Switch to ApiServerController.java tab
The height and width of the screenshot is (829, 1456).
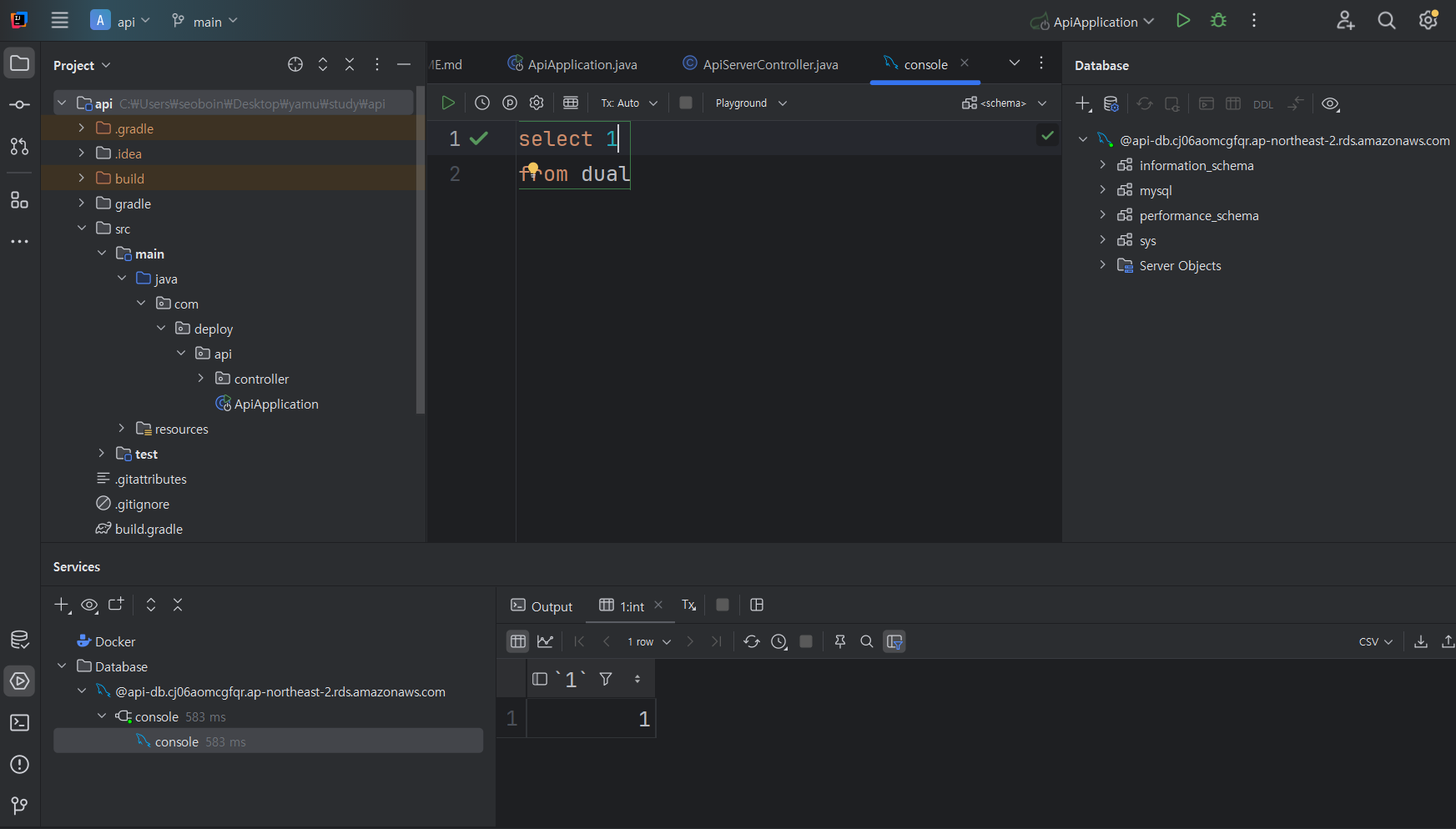[x=760, y=64]
